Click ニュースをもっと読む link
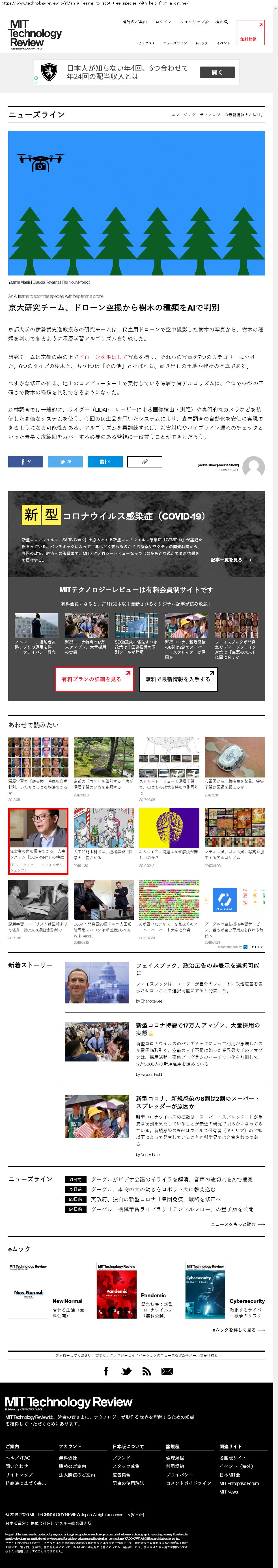The width and height of the screenshot is (278, 1568). click(237, 1224)
